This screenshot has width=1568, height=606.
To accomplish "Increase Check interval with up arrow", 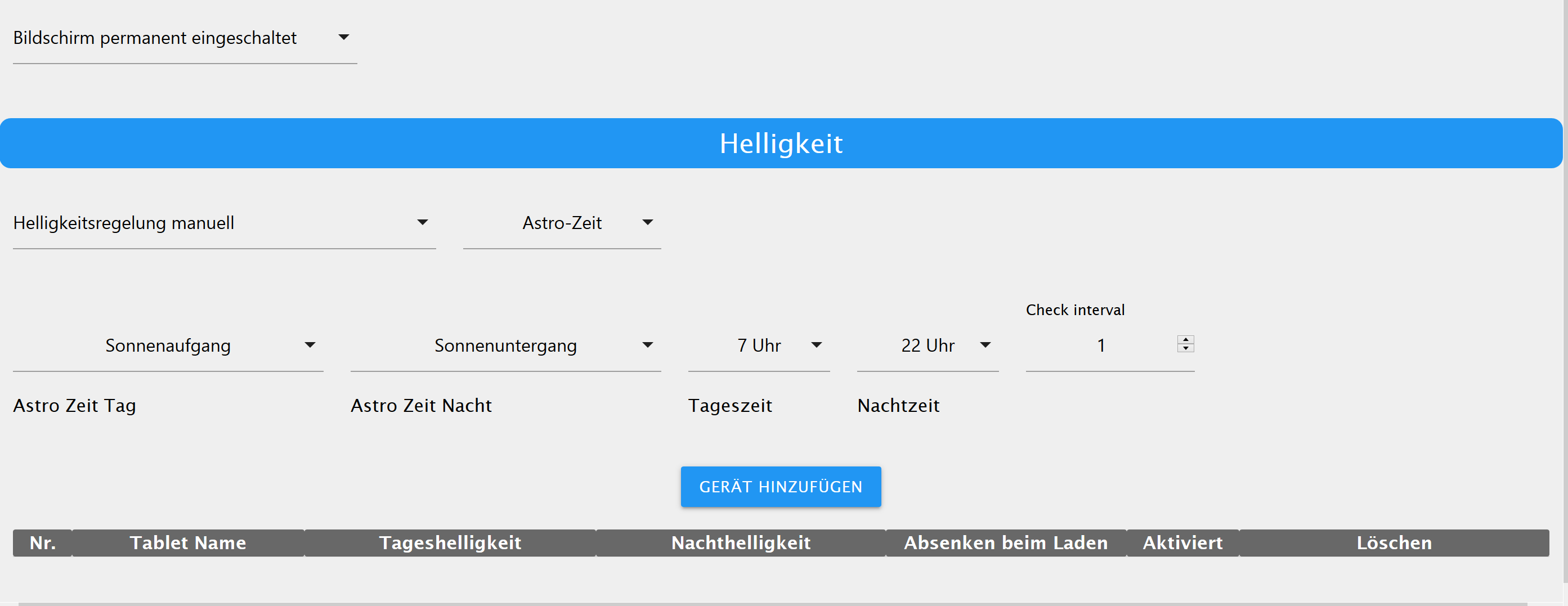I will (x=1186, y=339).
